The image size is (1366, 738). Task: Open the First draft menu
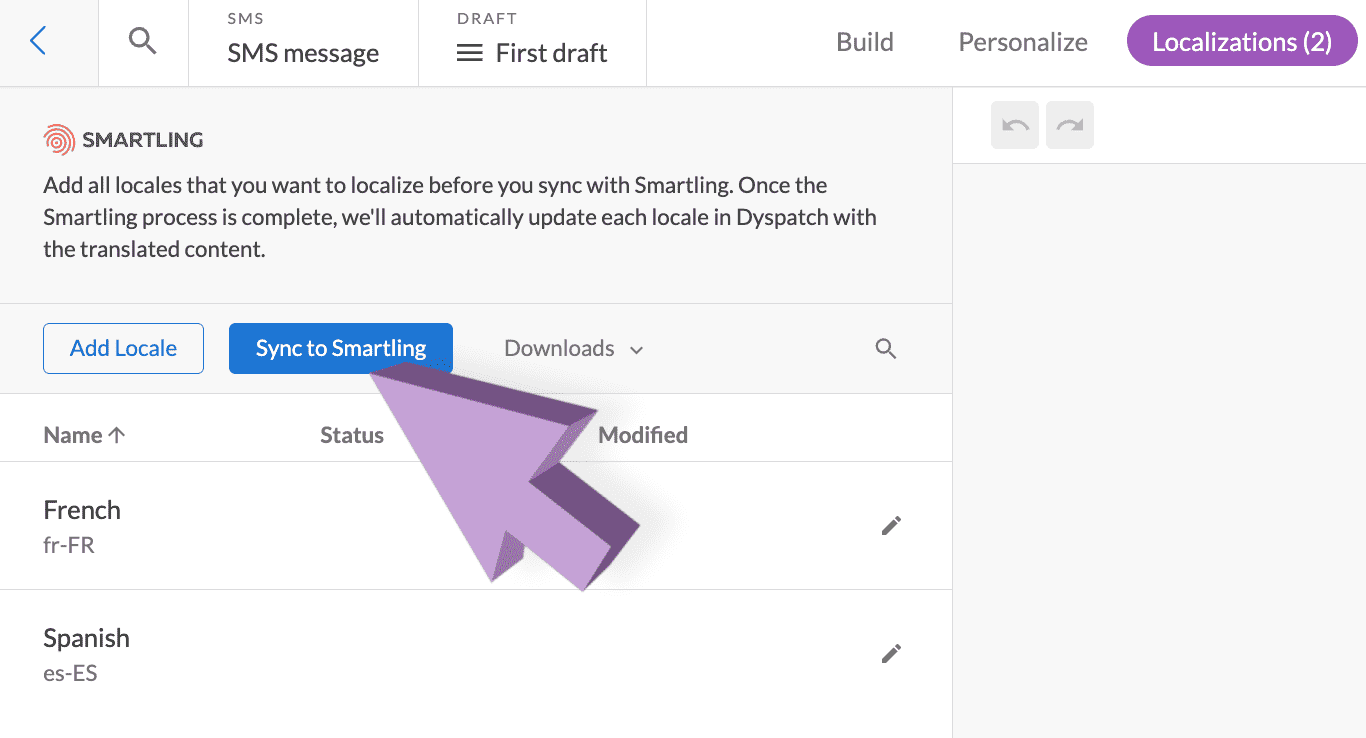point(532,53)
